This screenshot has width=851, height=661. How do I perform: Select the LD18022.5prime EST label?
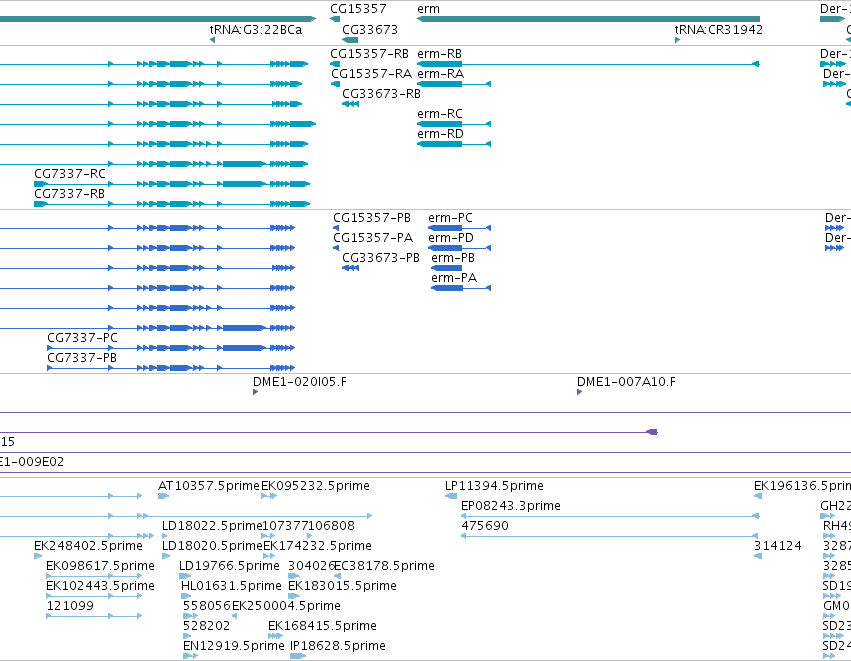coord(212,526)
